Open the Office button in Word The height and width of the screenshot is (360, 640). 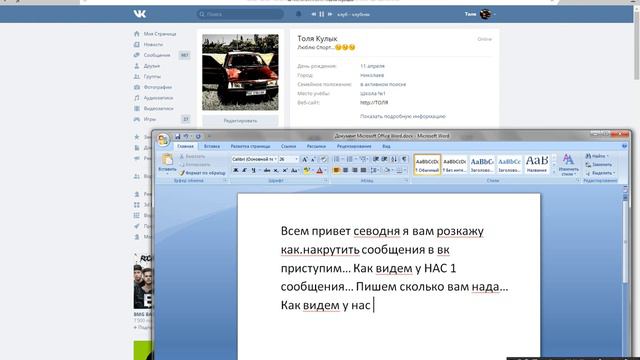[163, 140]
